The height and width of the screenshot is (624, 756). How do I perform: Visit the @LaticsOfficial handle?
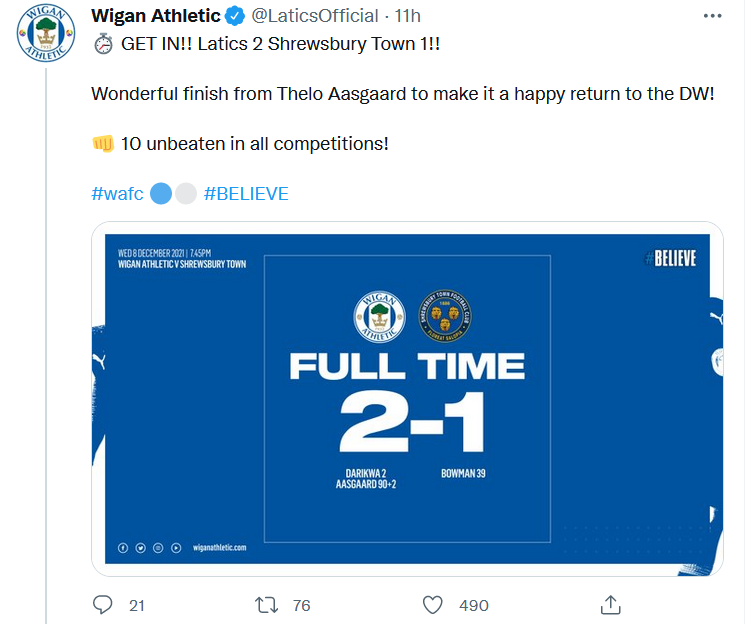[314, 16]
